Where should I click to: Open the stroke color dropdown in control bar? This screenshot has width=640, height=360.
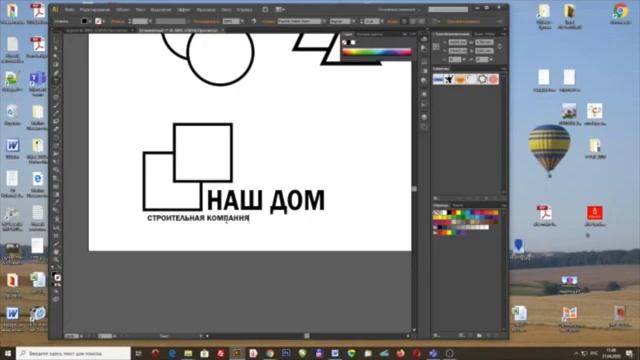tap(104, 21)
